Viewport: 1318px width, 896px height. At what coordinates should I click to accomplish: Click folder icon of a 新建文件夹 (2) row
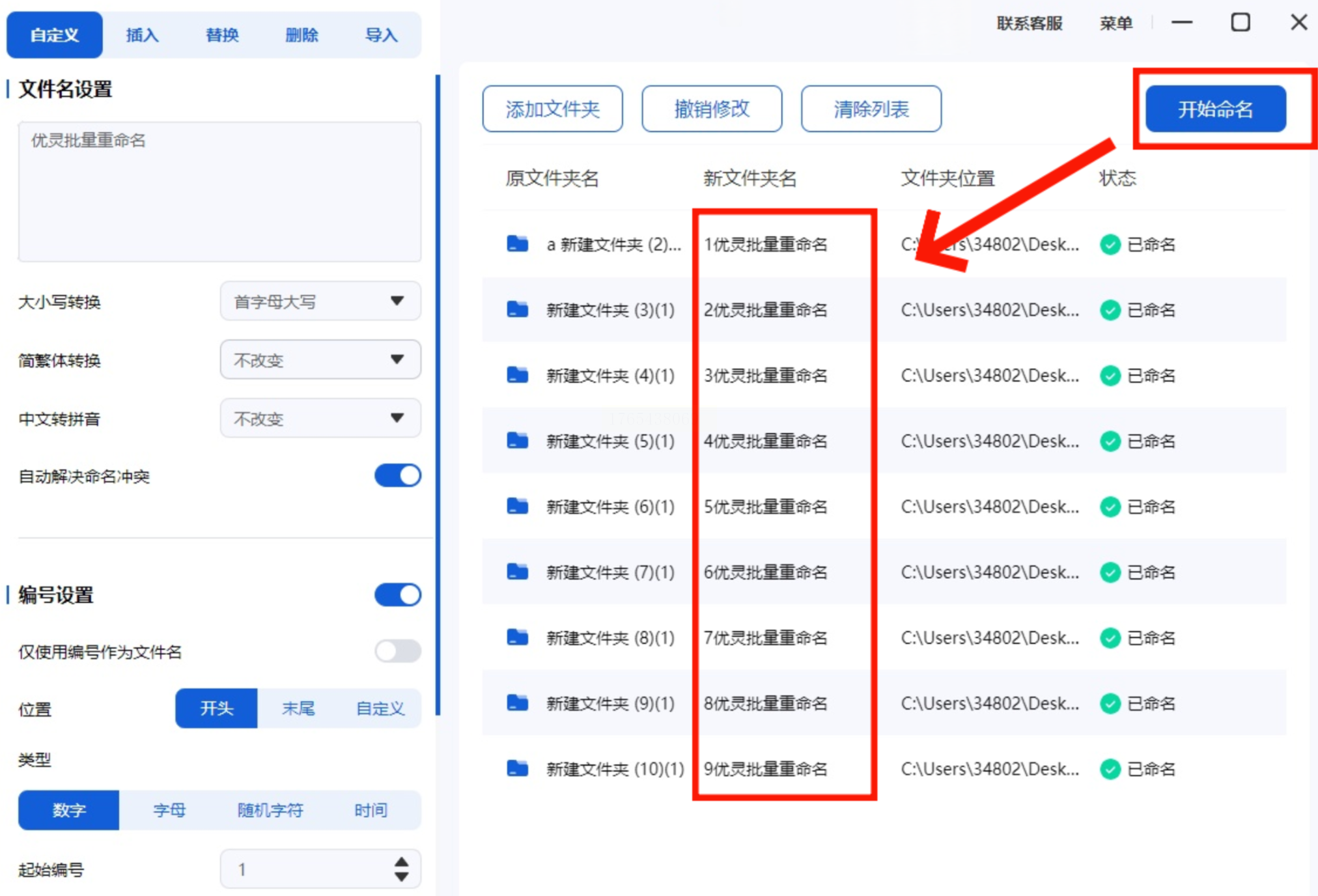(x=517, y=244)
